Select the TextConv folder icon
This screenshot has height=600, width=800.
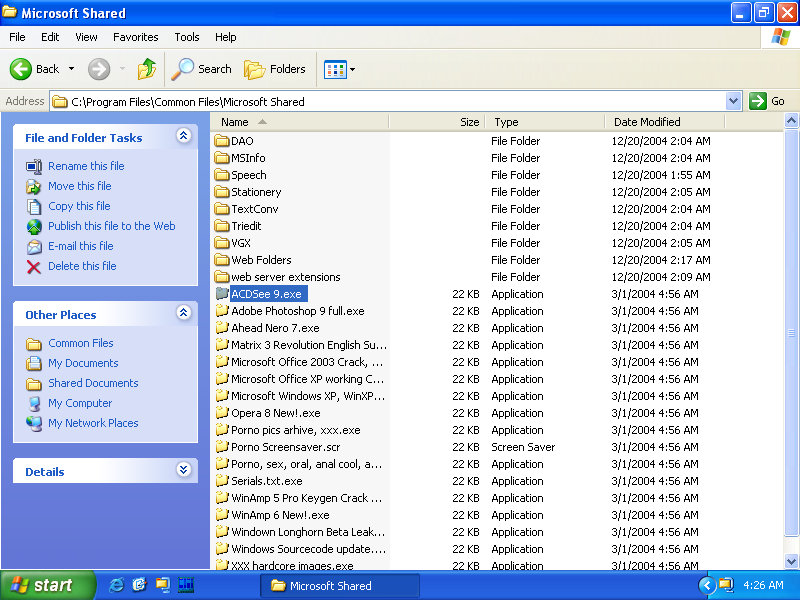tap(222, 209)
